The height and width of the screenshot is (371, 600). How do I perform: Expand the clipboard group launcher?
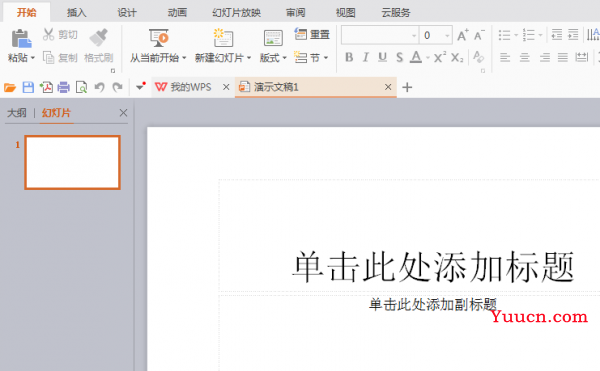click(113, 71)
